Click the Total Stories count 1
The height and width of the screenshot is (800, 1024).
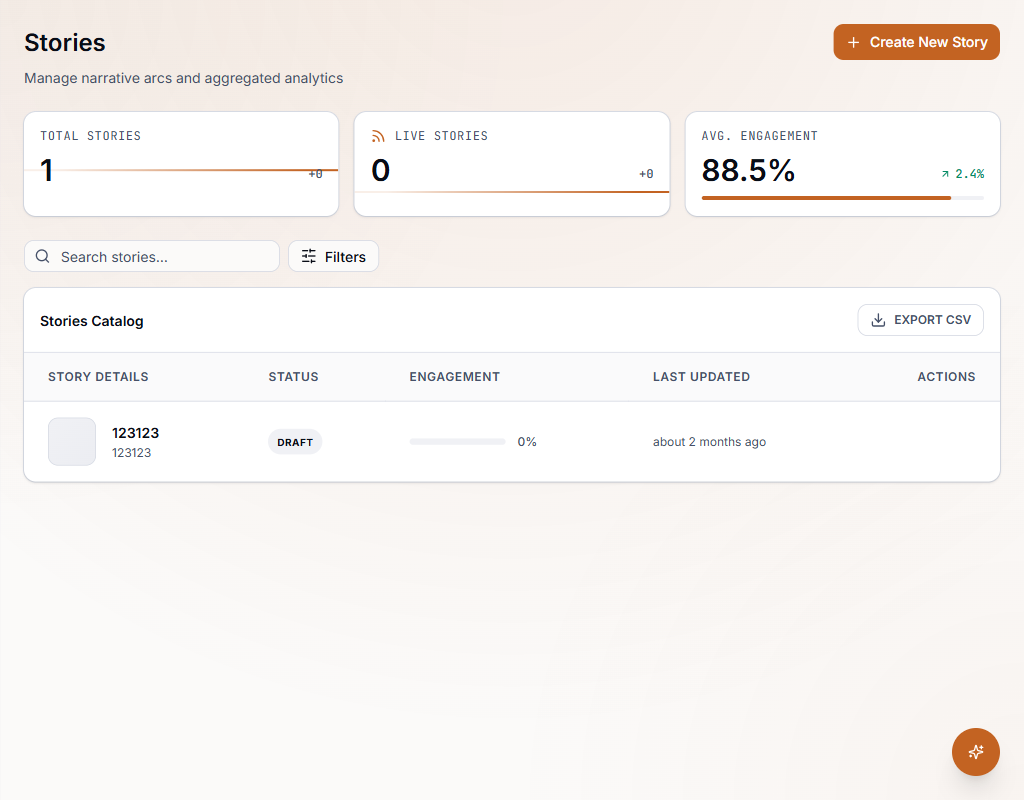(x=46, y=170)
